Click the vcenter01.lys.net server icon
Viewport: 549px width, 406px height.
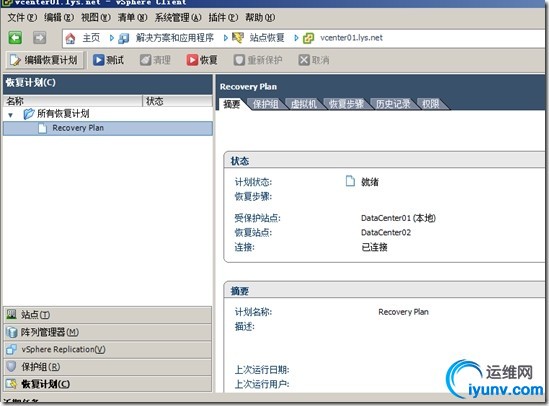(x=308, y=38)
